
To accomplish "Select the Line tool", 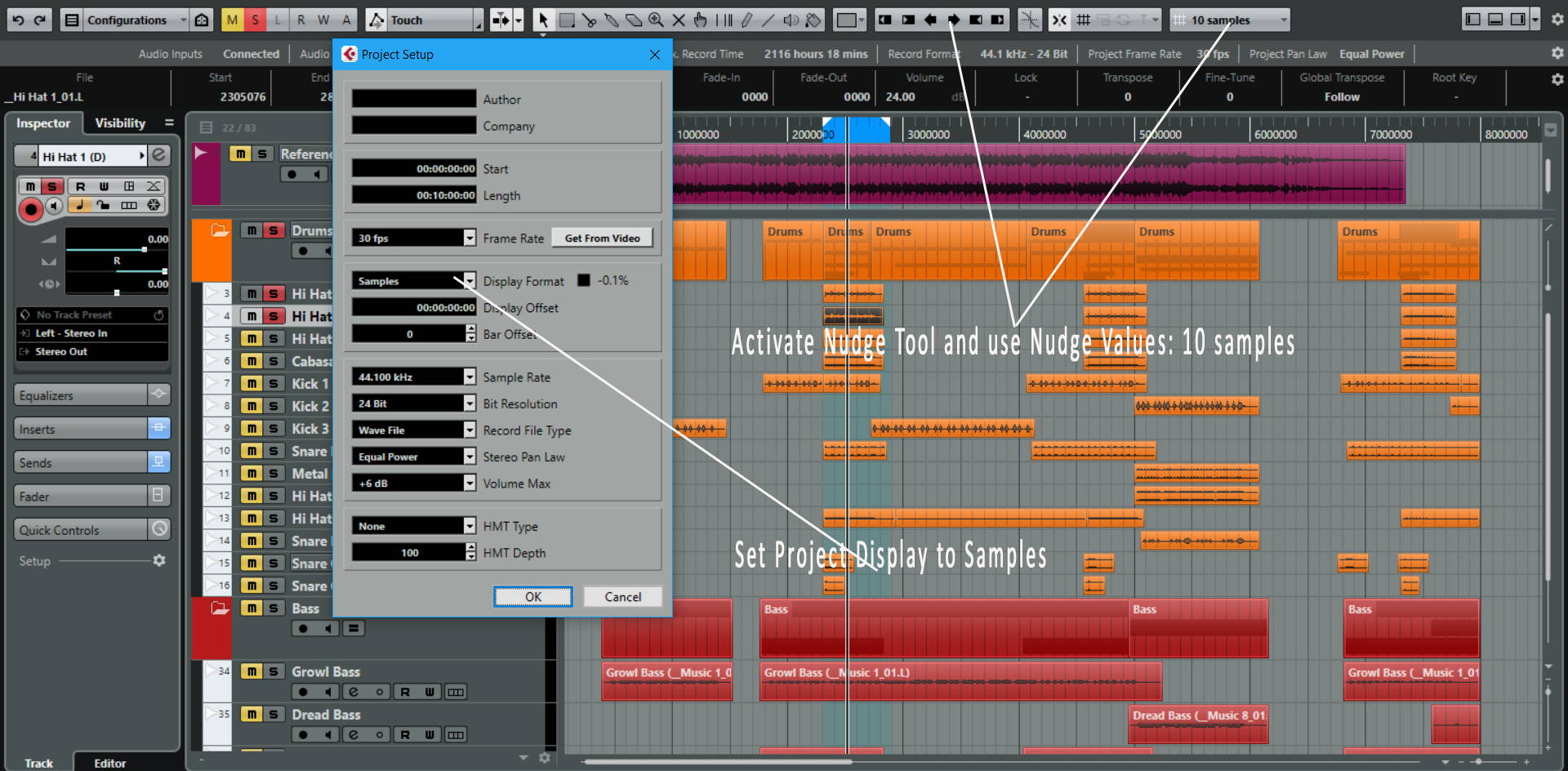I will point(768,20).
